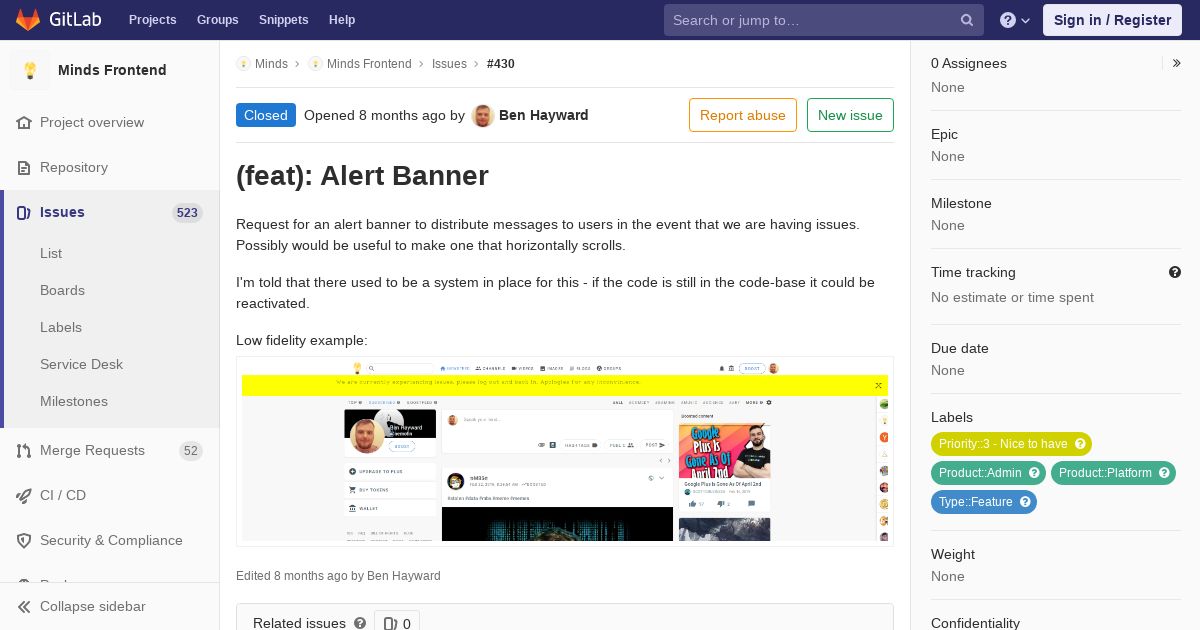The image size is (1200, 630).
Task: Open Service Desk submenu
Action: (x=81, y=365)
